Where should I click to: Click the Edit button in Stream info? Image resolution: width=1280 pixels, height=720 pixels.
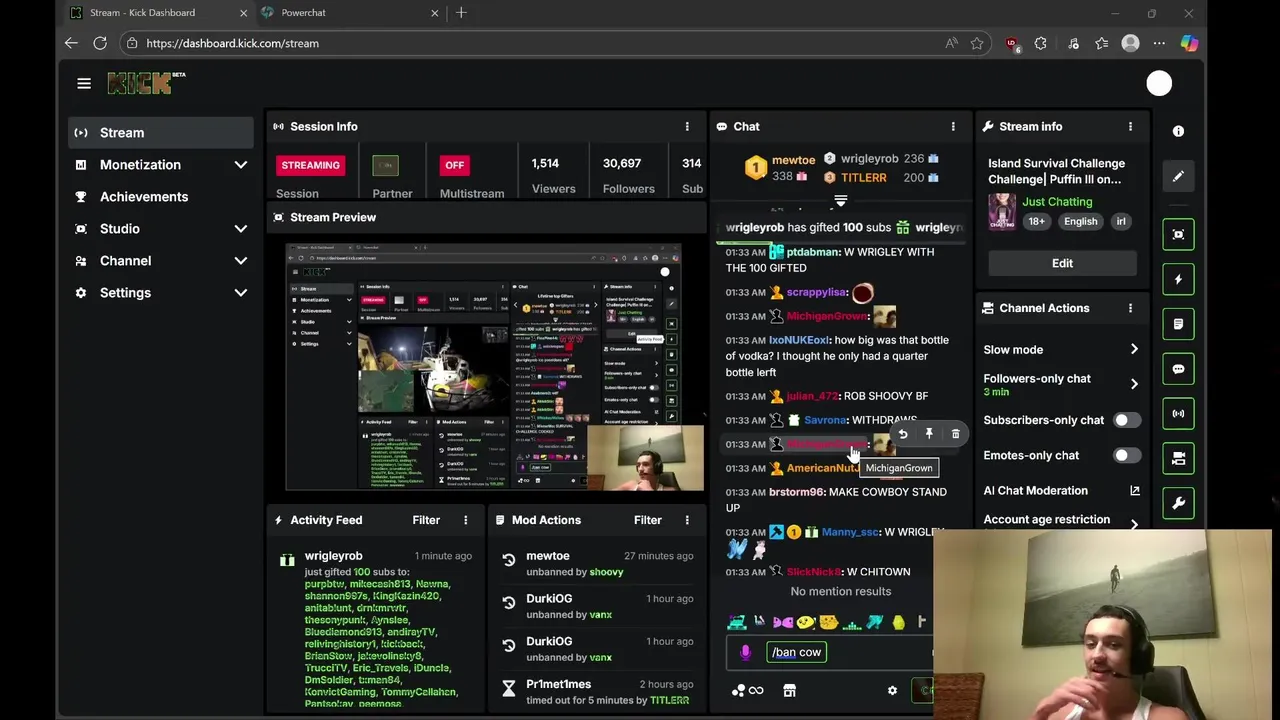pyautogui.click(x=1062, y=263)
